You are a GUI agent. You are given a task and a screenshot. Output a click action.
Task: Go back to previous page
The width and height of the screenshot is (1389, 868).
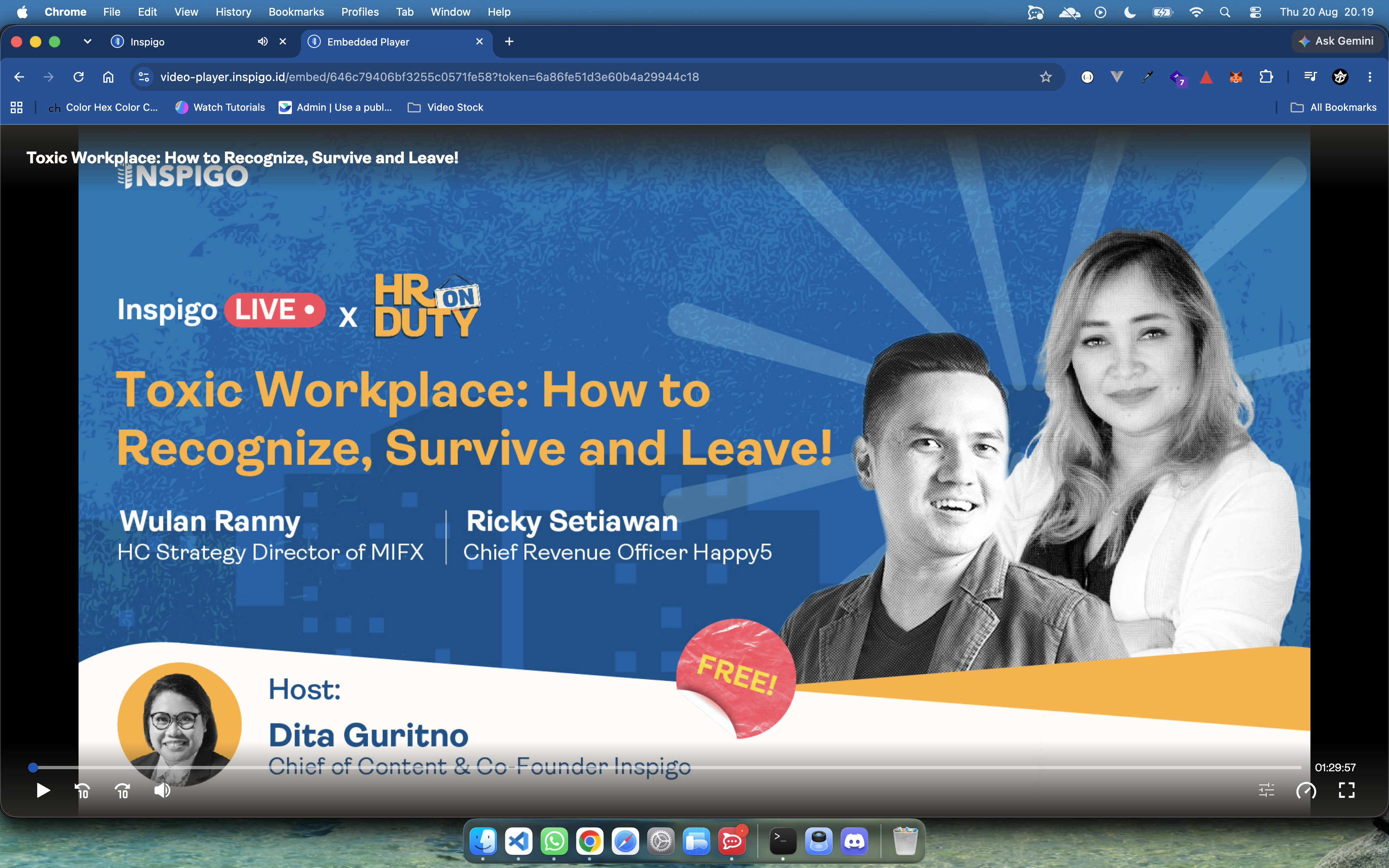click(x=19, y=77)
